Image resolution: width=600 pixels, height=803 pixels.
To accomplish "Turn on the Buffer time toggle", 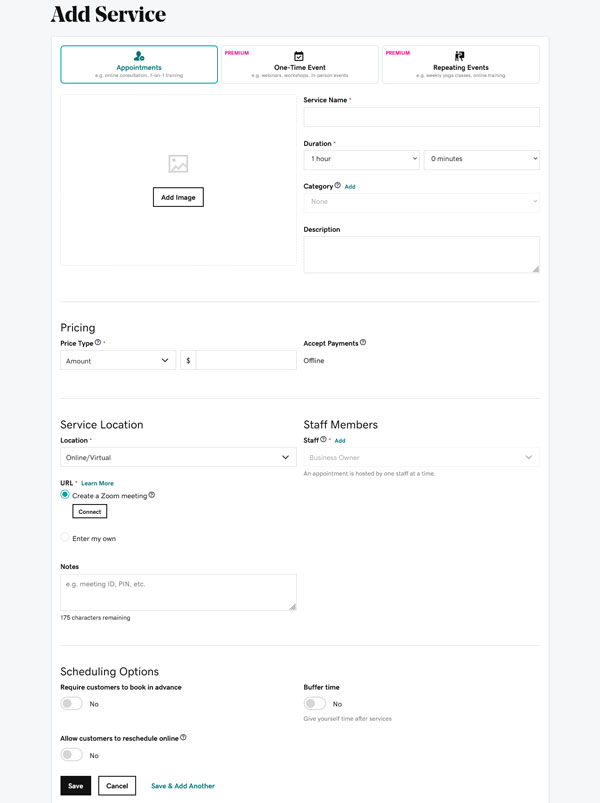I will (314, 704).
